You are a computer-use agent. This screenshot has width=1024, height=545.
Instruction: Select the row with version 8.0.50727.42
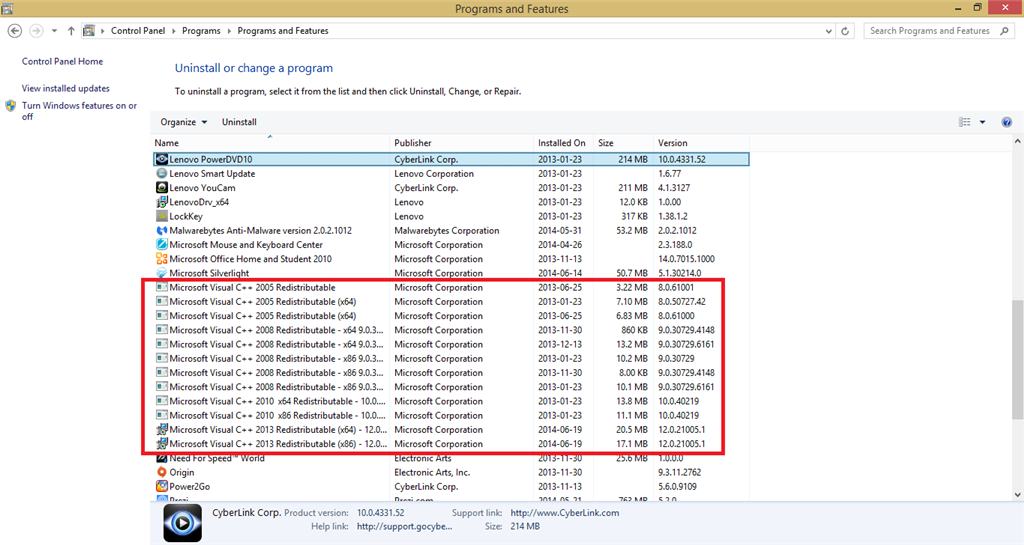click(451, 302)
